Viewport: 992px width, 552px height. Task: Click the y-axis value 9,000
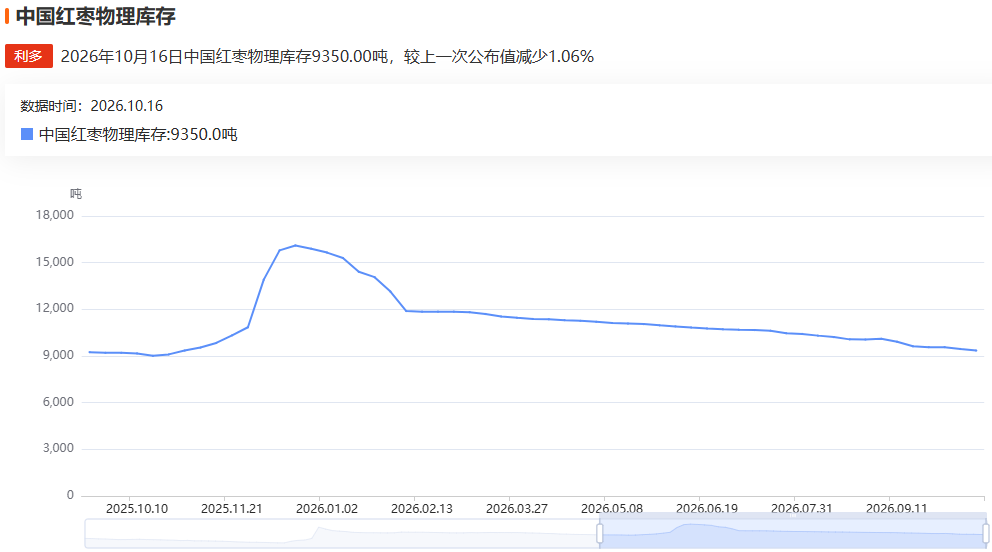58,355
